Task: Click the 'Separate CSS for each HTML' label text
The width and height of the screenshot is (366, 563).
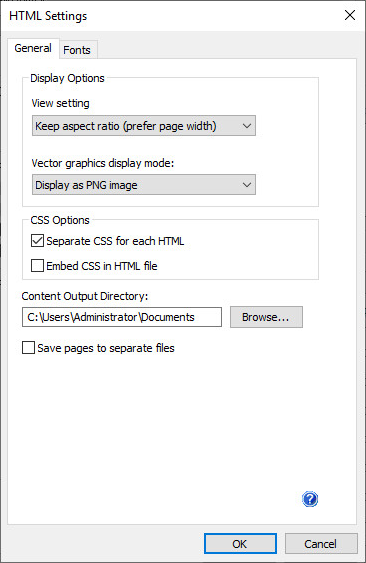Action: (115, 241)
